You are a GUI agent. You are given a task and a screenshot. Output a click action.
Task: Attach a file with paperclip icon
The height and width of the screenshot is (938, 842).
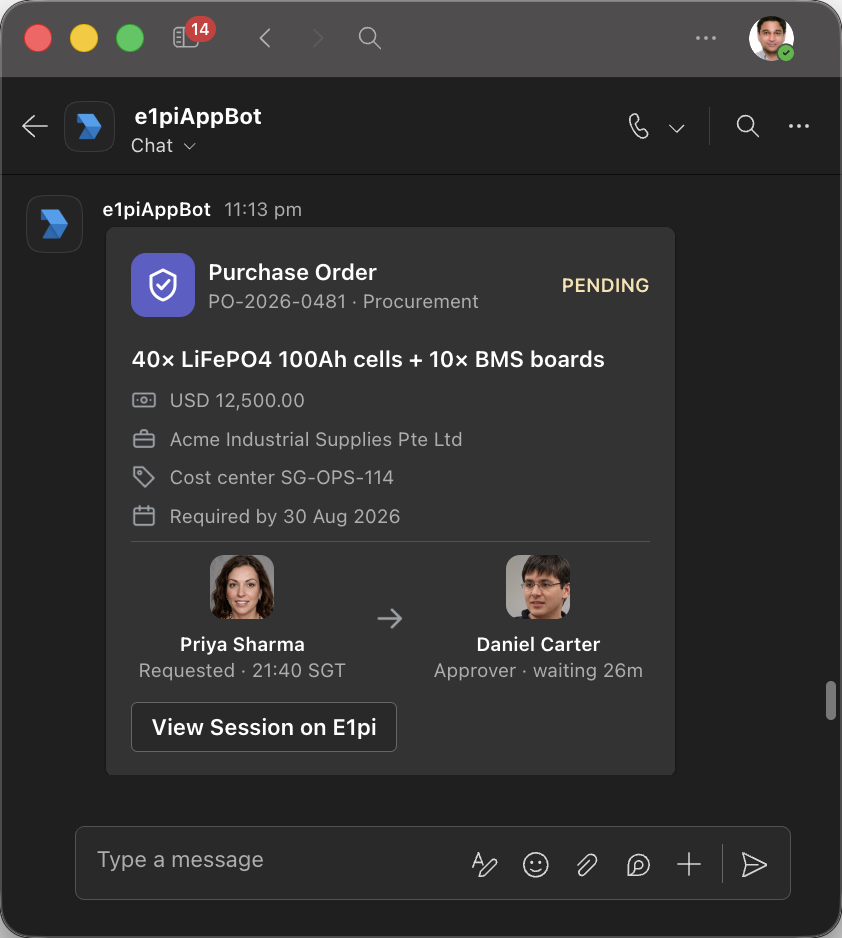pyautogui.click(x=587, y=864)
